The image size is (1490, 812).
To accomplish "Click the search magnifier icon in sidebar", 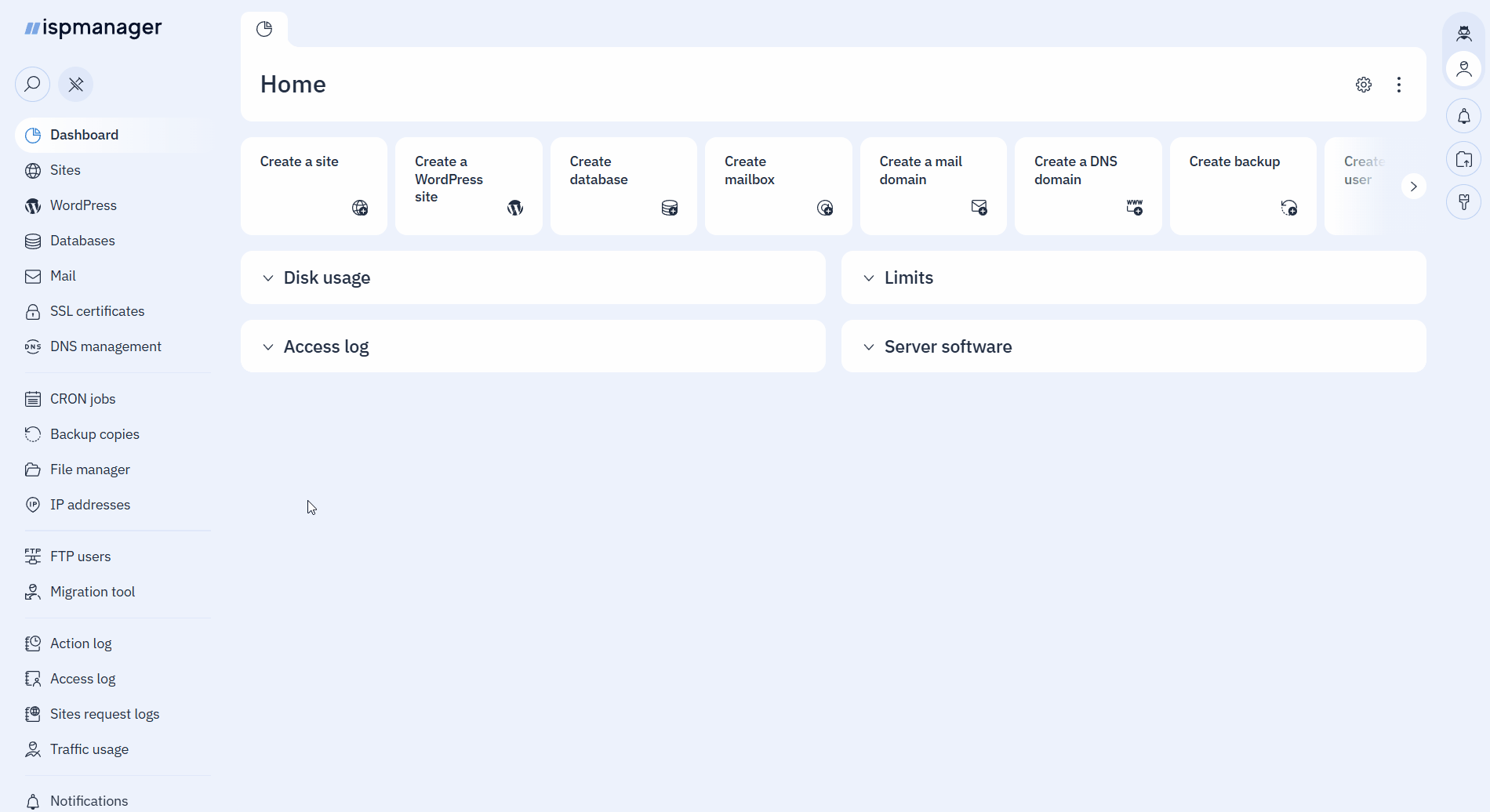I will [32, 84].
